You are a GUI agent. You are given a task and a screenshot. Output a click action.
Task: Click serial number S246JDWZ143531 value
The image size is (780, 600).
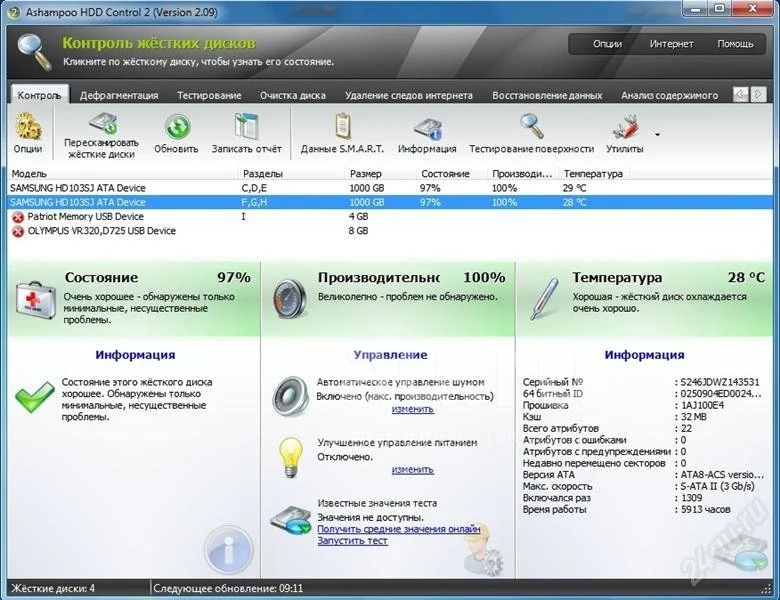[720, 382]
